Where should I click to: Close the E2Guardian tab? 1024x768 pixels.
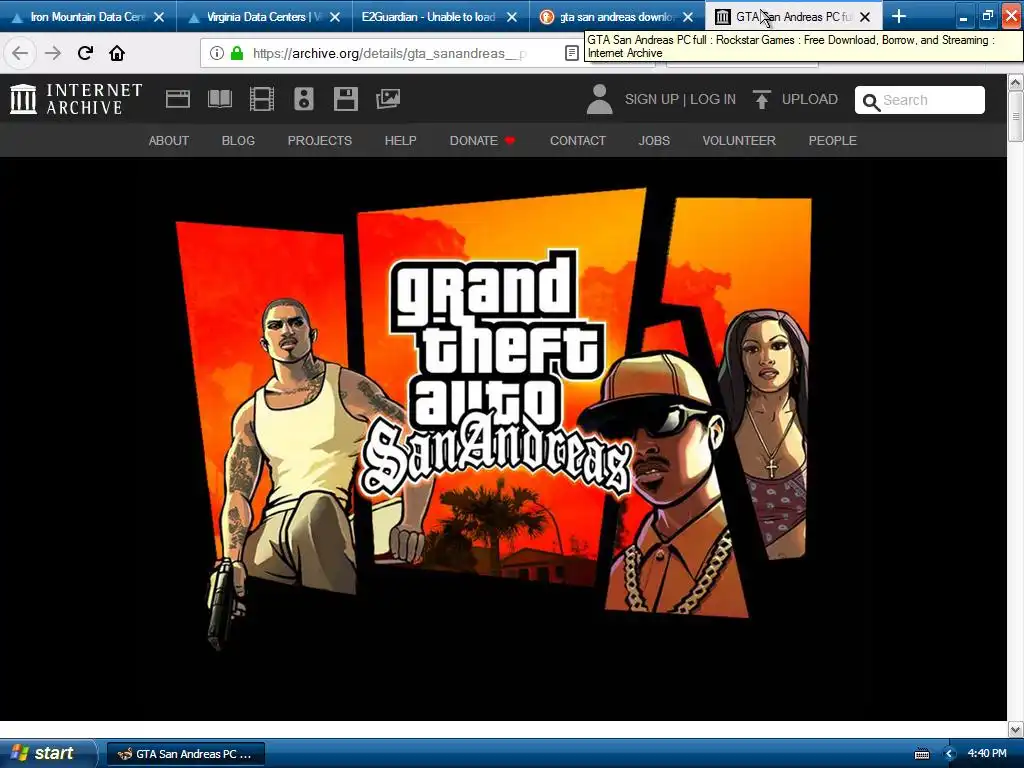pos(512,17)
